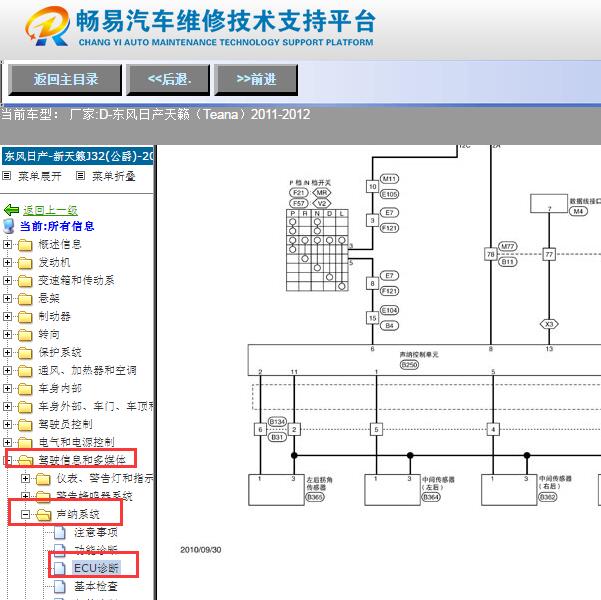601x600 pixels.
Task: Click the document icon for 功能诊断
Action: (x=59, y=550)
